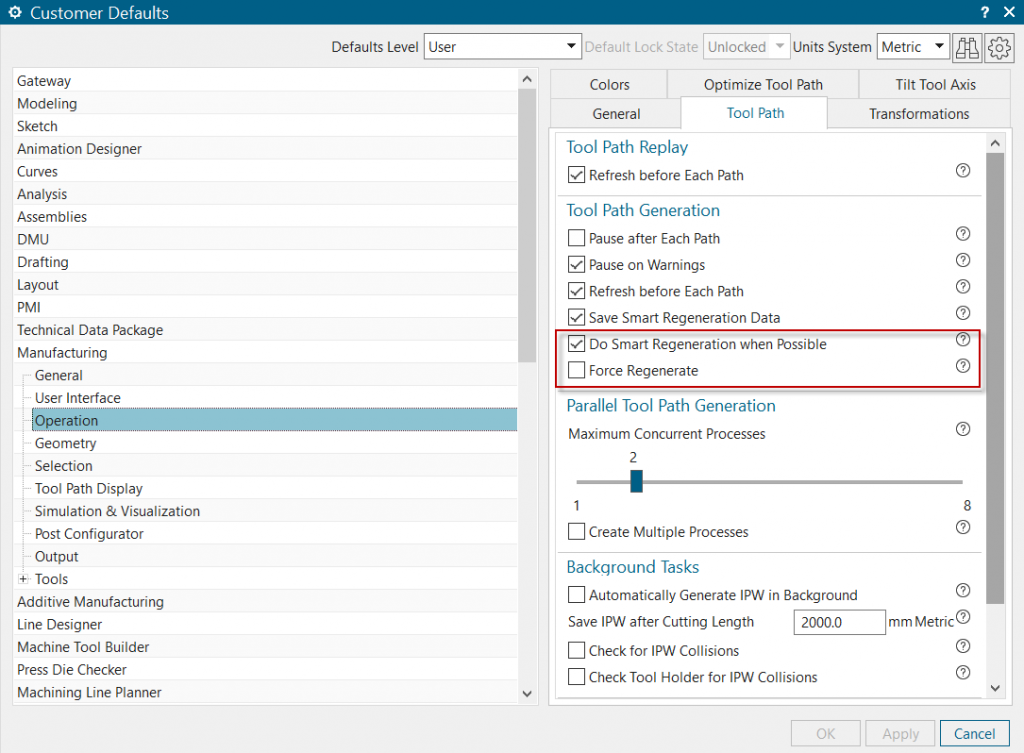Uncheck Do Smart Regeneration when Possible
This screenshot has width=1024, height=753.
coord(576,344)
